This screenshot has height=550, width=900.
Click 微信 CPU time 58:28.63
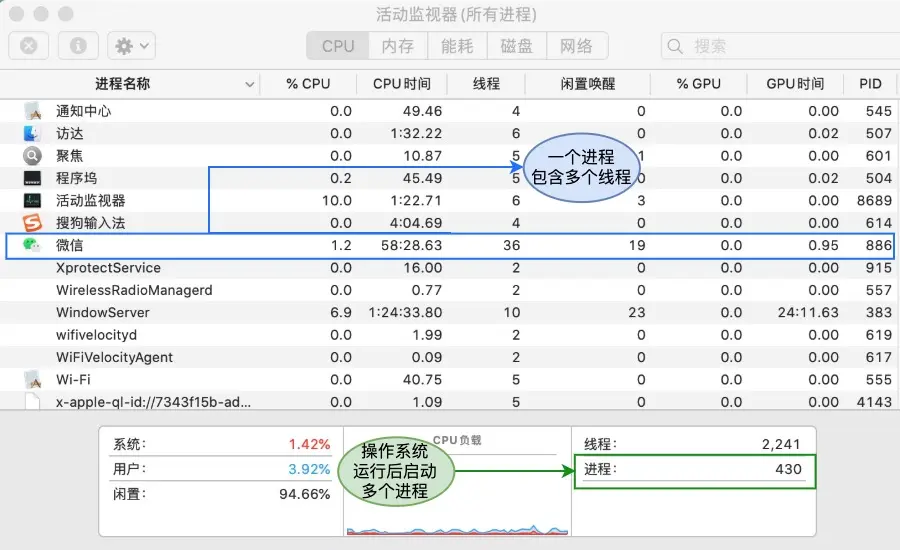[x=412, y=245]
